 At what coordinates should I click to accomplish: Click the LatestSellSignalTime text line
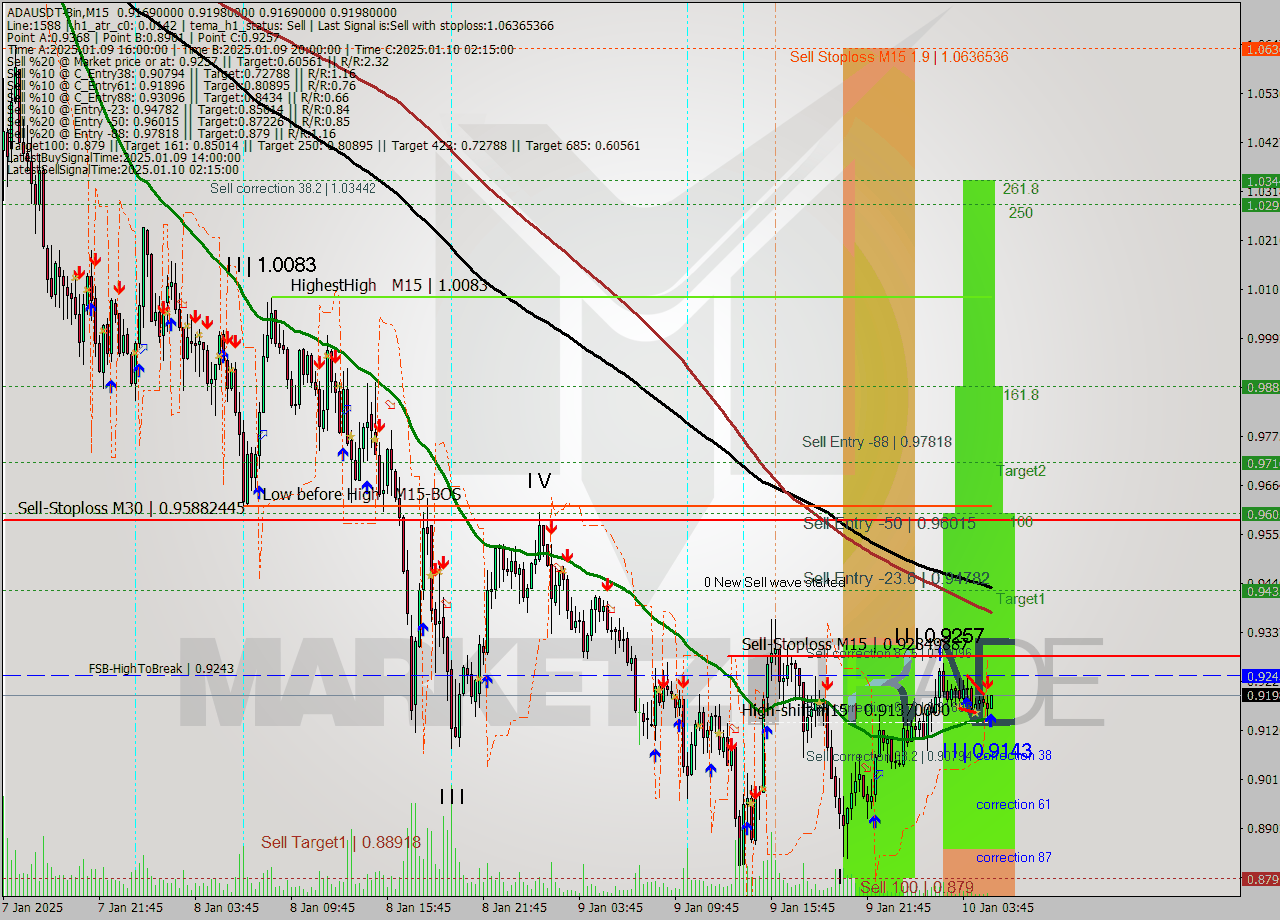coord(123,169)
